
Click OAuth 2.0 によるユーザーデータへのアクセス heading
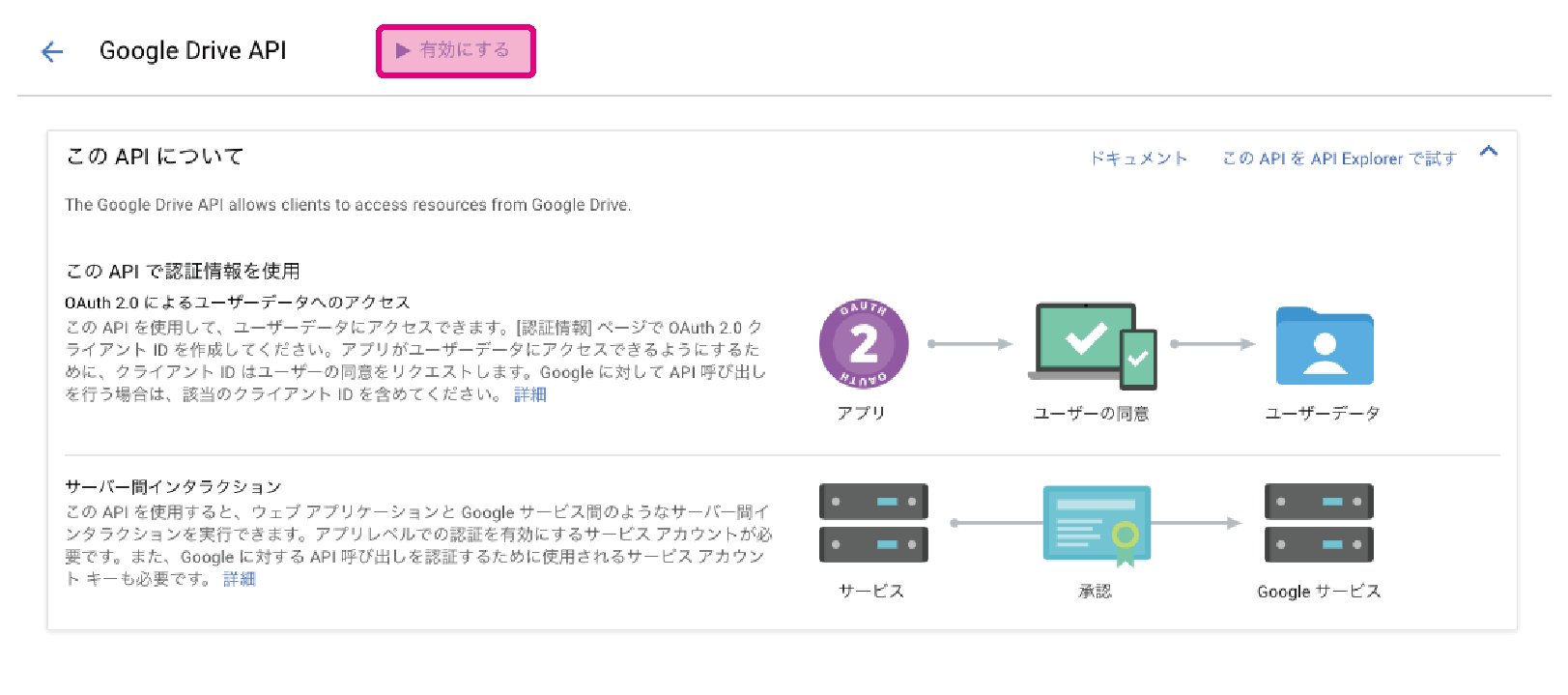coord(238,303)
